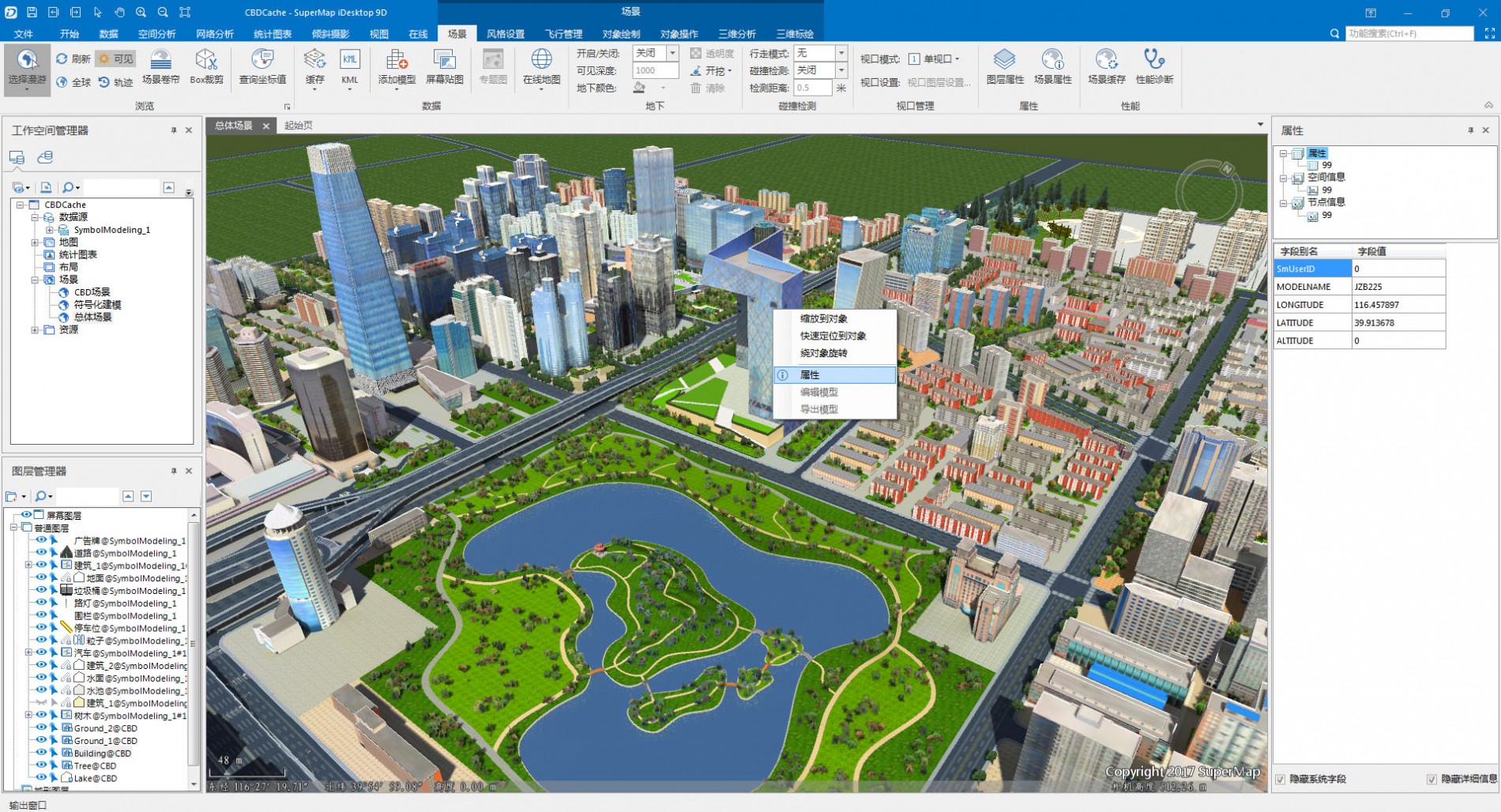1501x812 pixels.
Task: Switch to the 风格设置 ribbon tab
Action: 506,34
